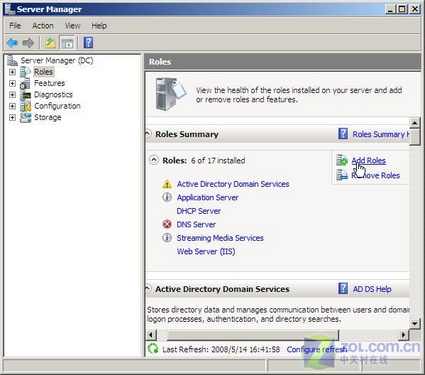
Task: Click the Diagnostics node icon in tree
Action: click(25, 95)
